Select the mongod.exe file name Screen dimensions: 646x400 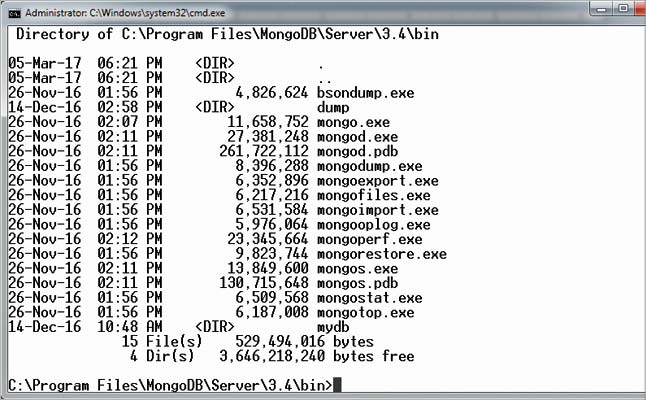(357, 137)
